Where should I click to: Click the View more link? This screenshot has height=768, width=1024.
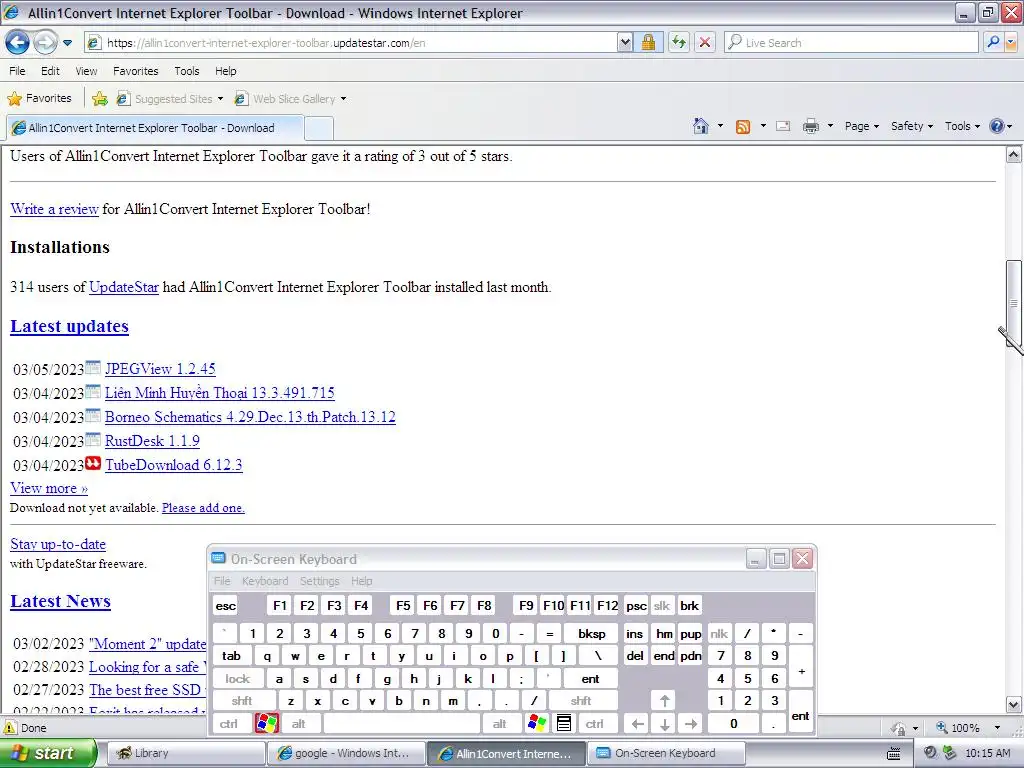tap(49, 488)
